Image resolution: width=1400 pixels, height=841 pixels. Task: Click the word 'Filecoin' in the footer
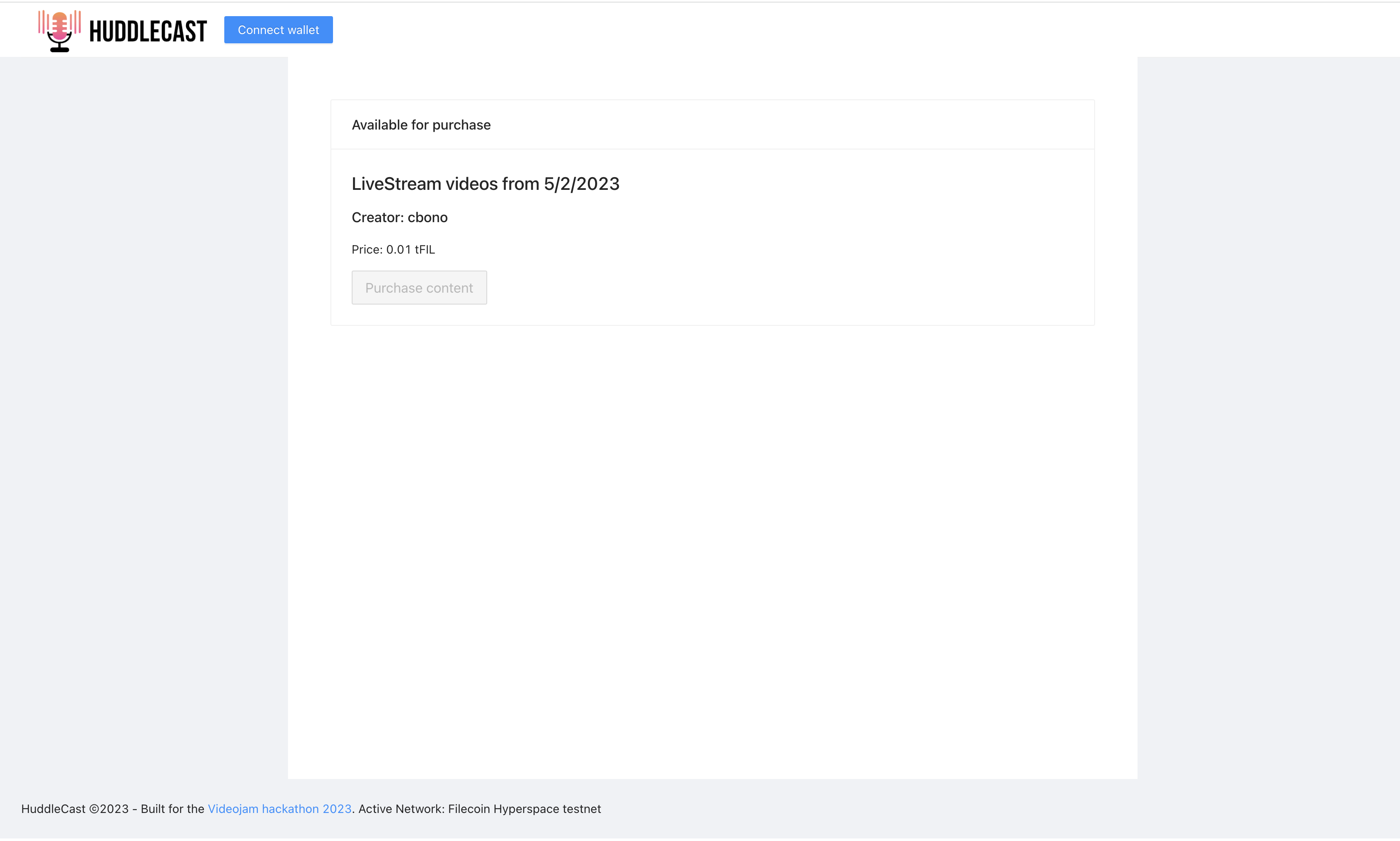(469, 809)
